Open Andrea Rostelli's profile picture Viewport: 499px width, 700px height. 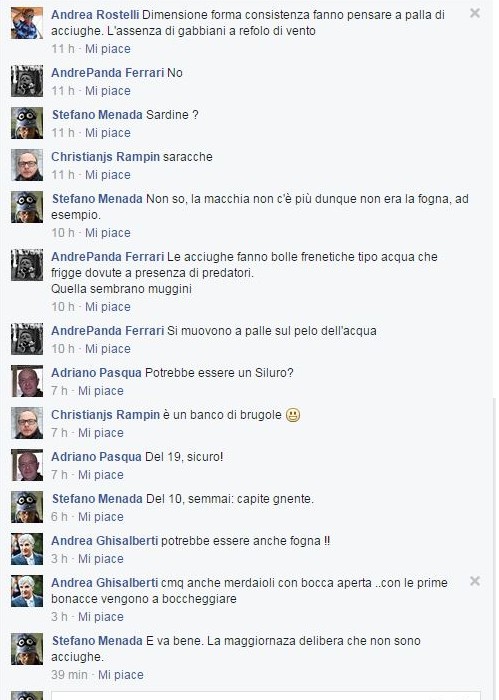27,23
